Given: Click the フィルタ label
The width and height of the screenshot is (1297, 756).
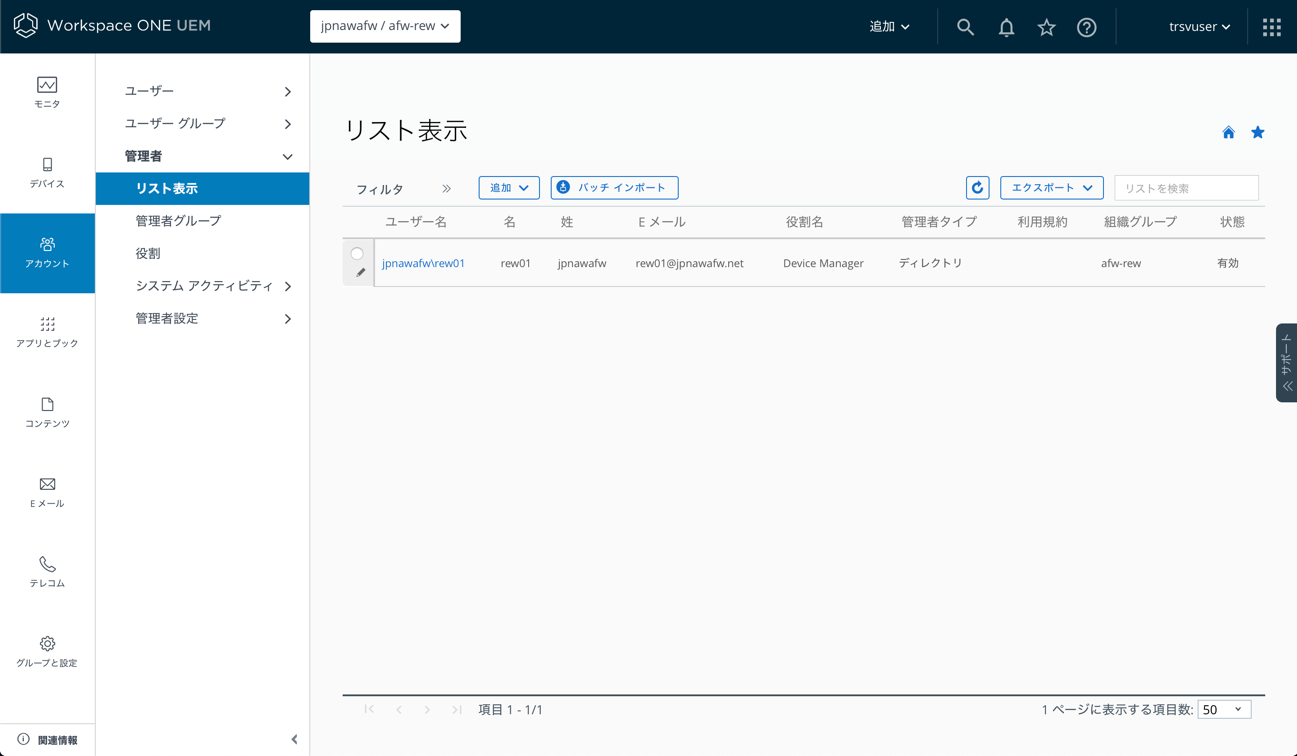Looking at the screenshot, I should [380, 189].
